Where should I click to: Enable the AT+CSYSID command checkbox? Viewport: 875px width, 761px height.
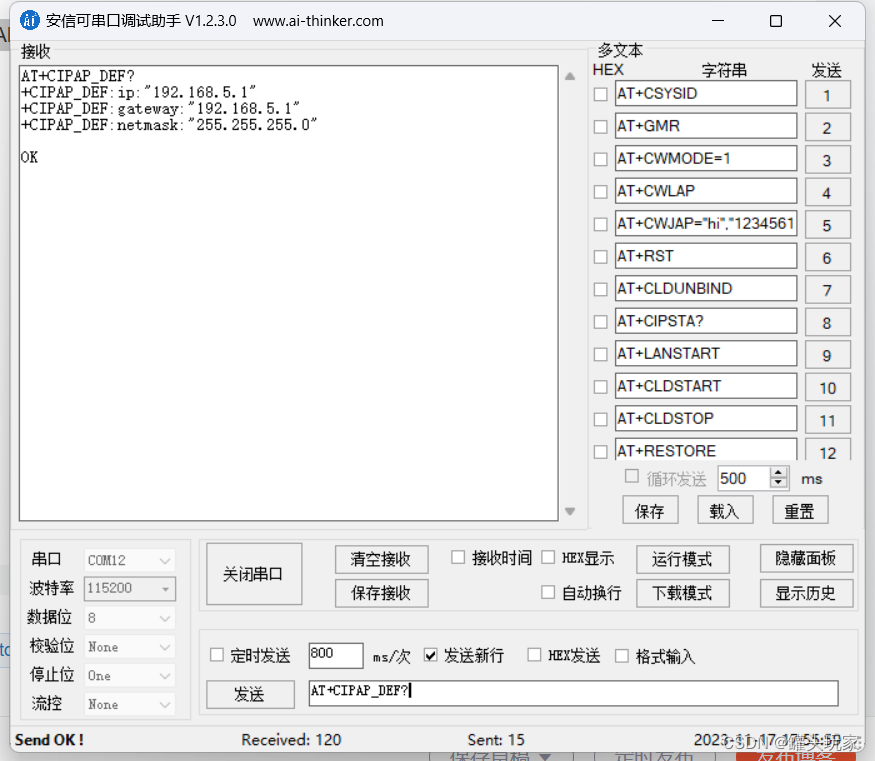click(x=600, y=94)
